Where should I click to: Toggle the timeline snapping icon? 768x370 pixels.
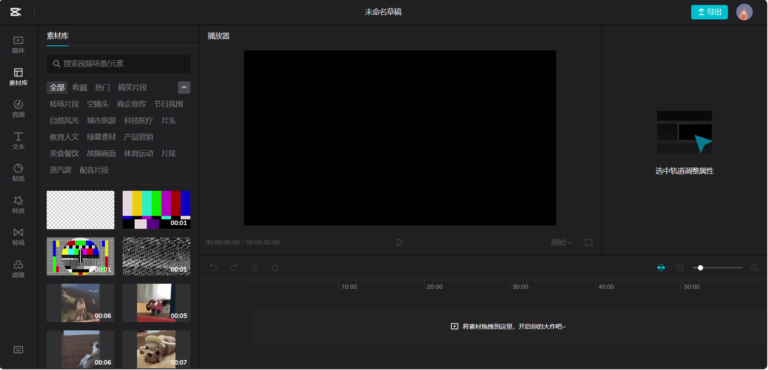[x=661, y=268]
